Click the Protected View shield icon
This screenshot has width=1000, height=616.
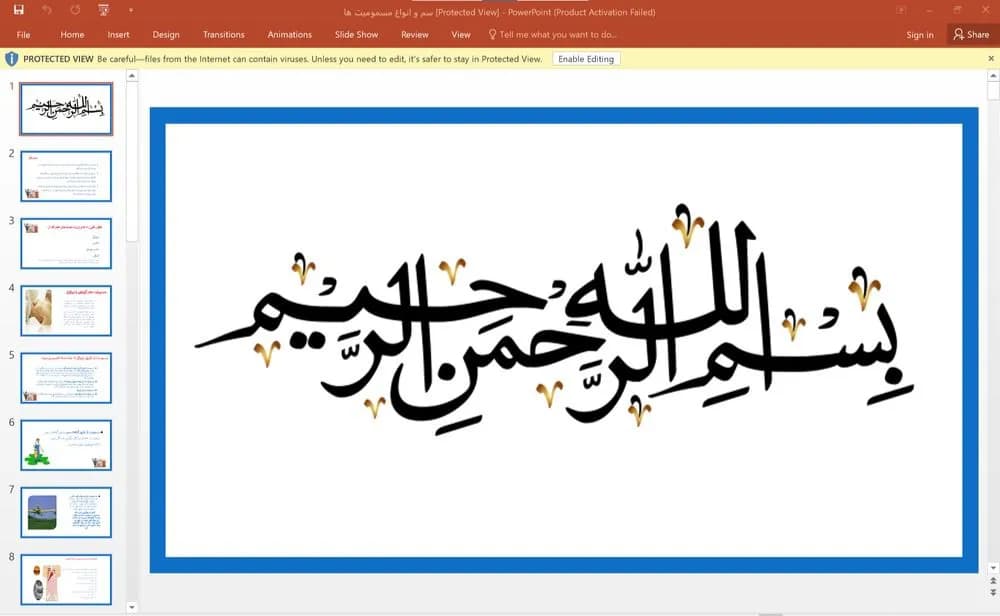[x=11, y=59]
